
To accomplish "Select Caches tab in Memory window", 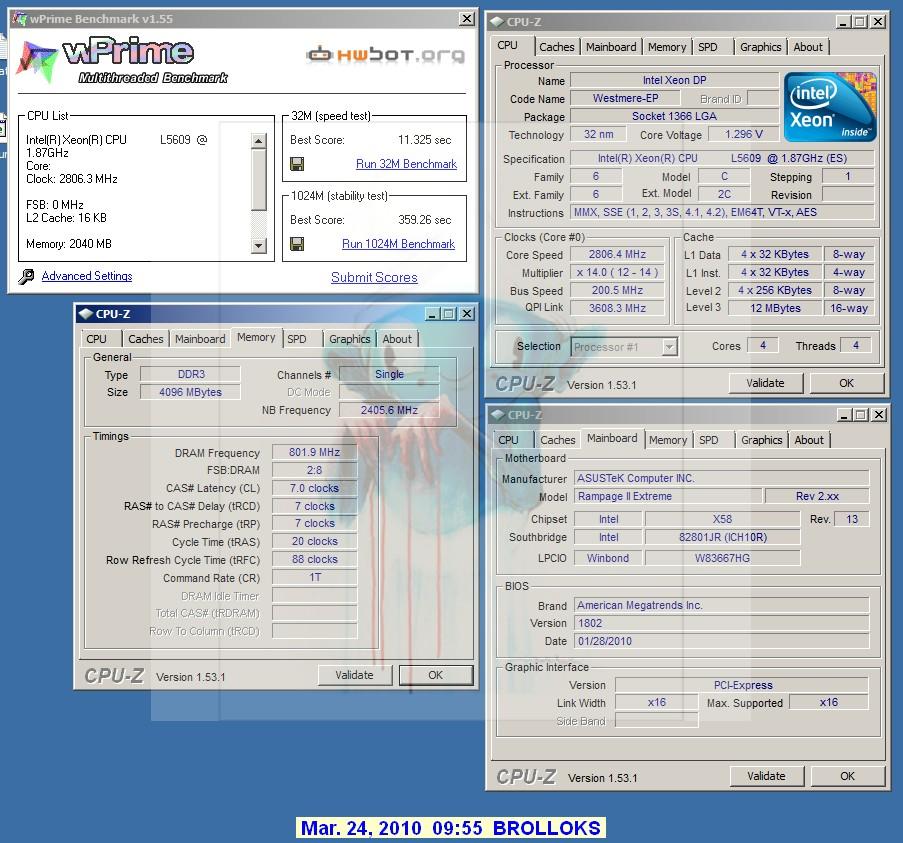I will coord(146,339).
